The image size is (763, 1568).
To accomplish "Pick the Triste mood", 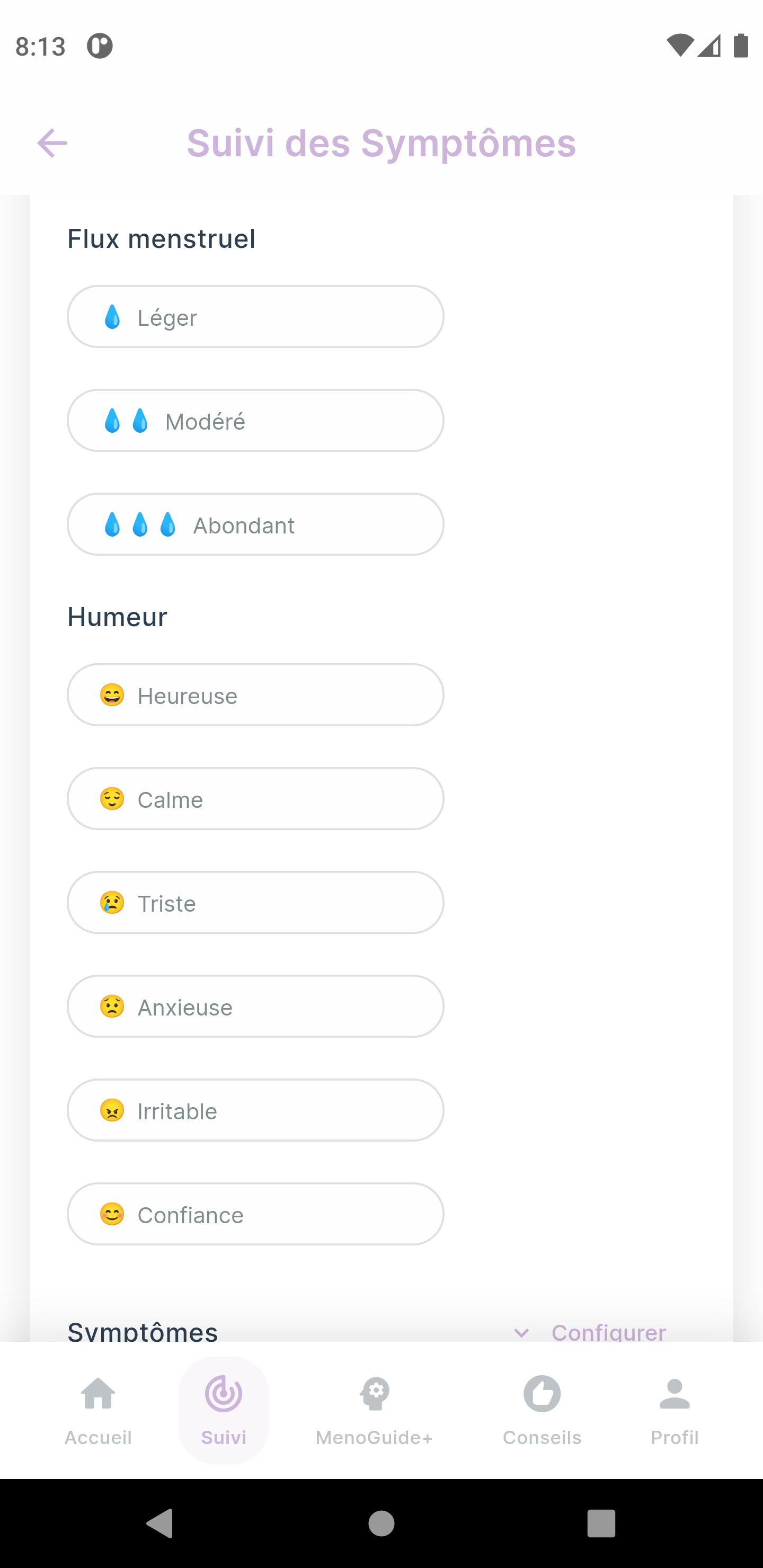I will tap(255, 903).
